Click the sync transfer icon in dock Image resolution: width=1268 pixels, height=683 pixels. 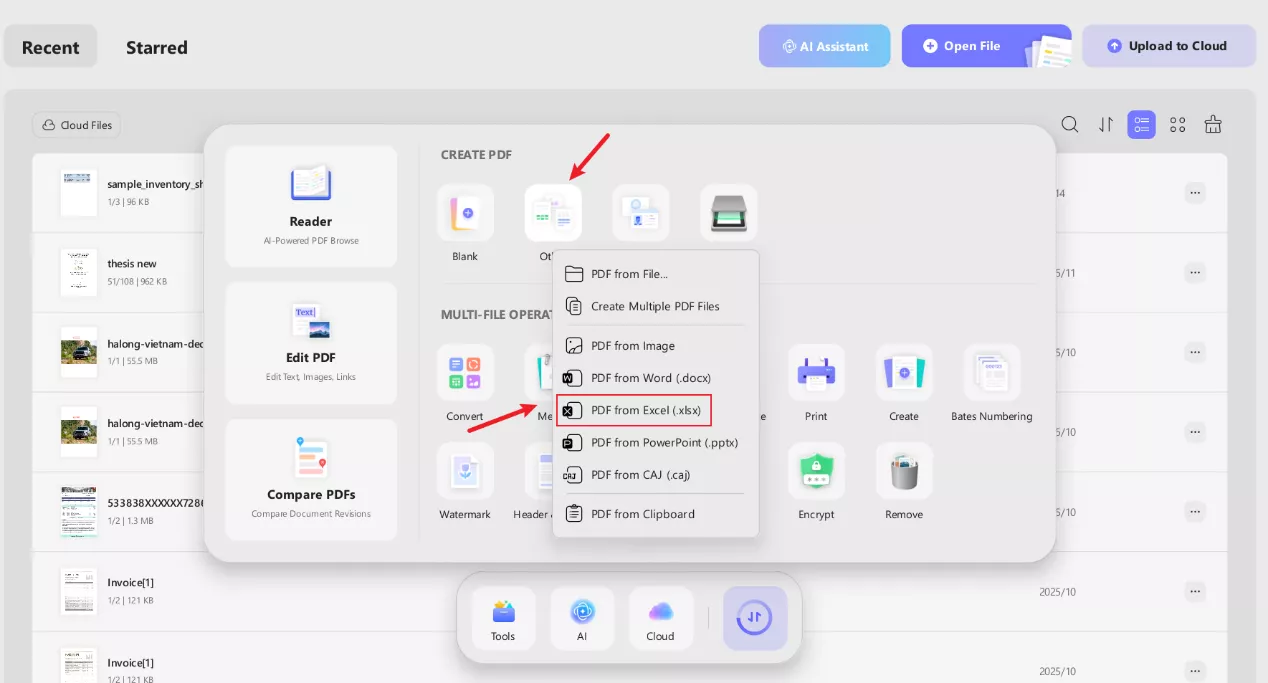pos(755,618)
